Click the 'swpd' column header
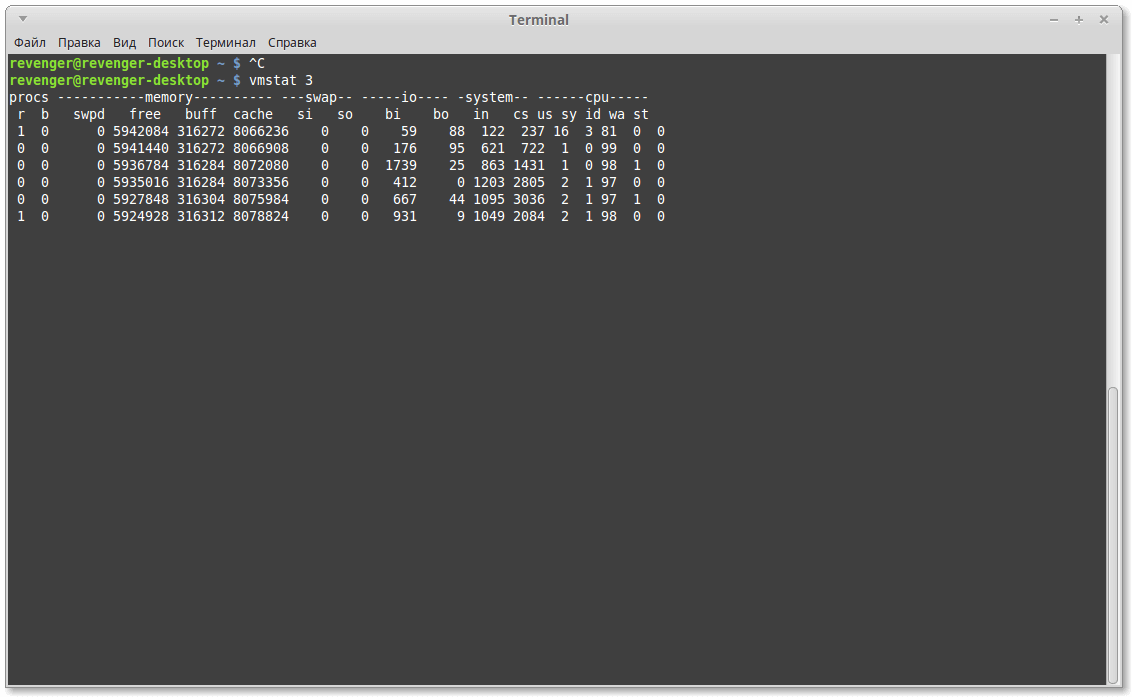 [89, 114]
